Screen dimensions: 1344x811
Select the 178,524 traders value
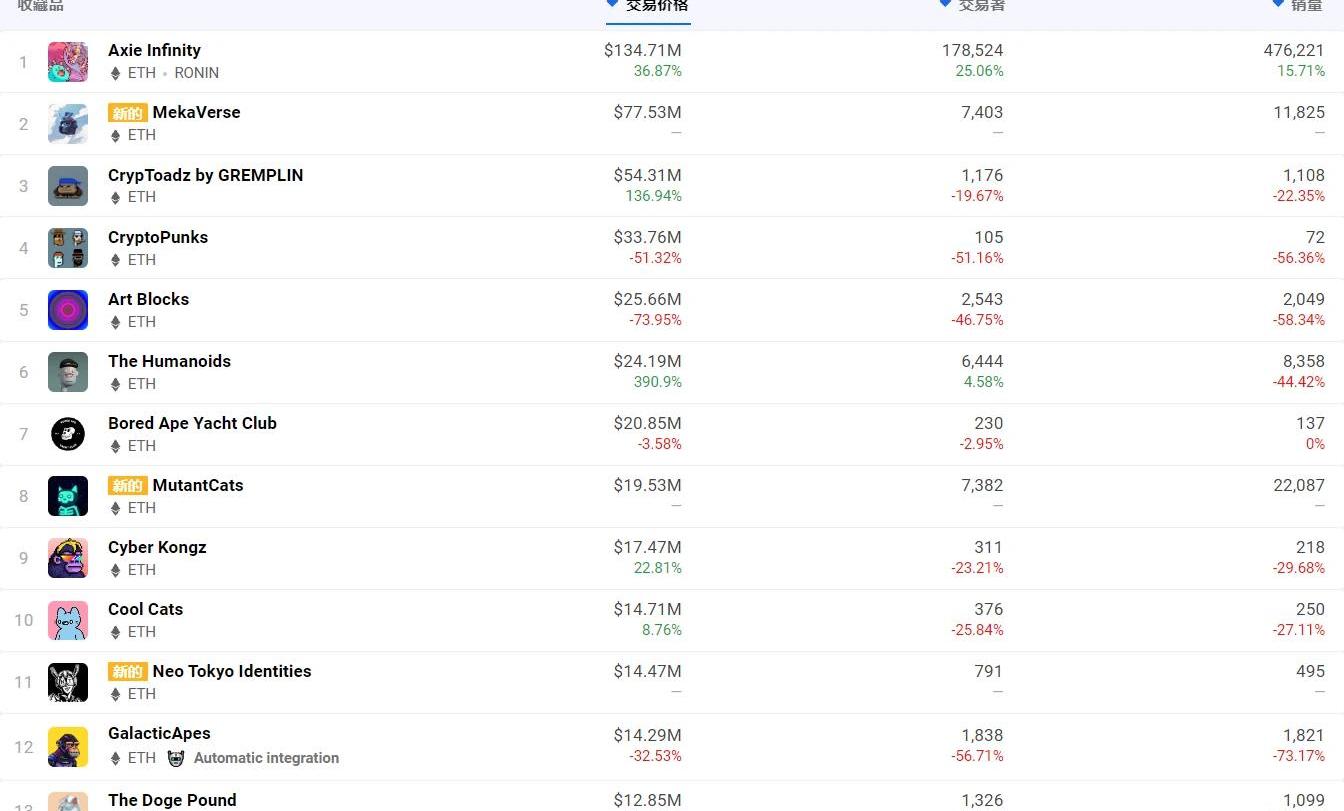972,50
